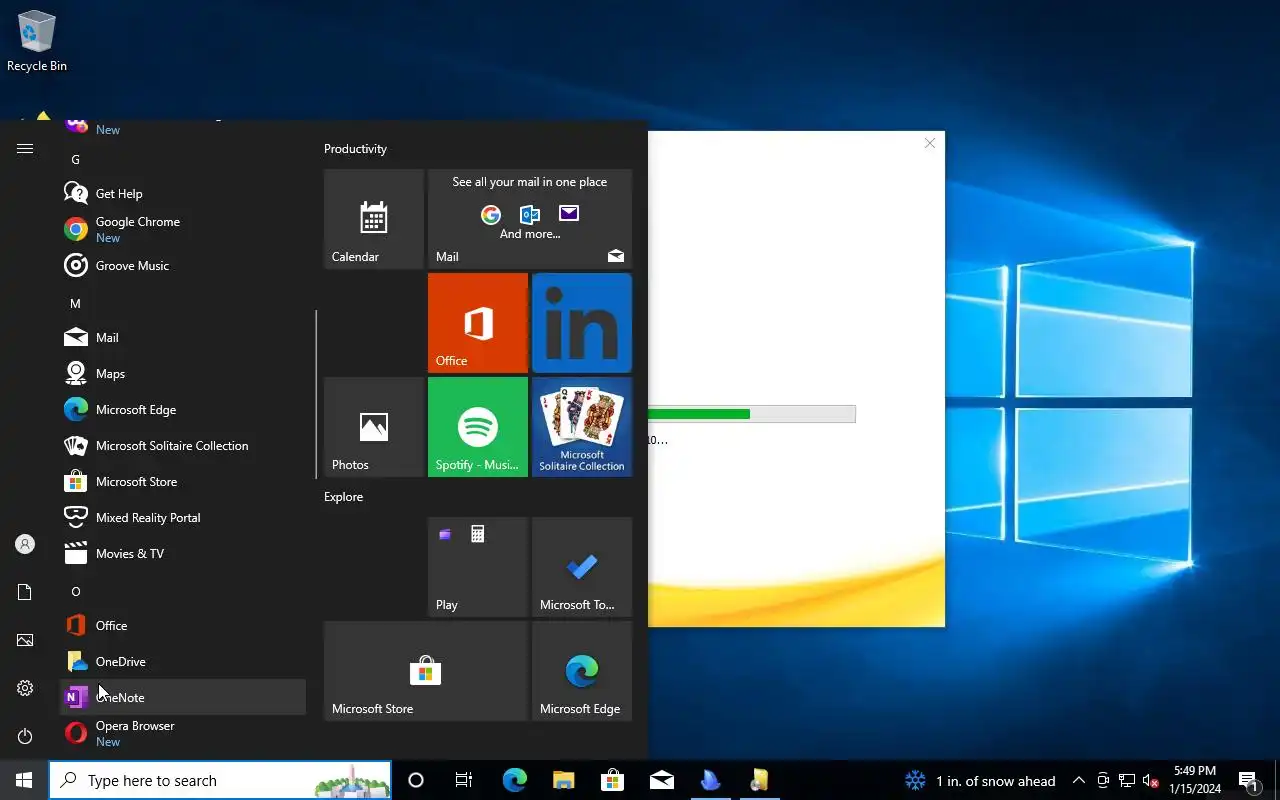Focus the Type here to search box
Screen dimensions: 1280x800
click(x=220, y=780)
